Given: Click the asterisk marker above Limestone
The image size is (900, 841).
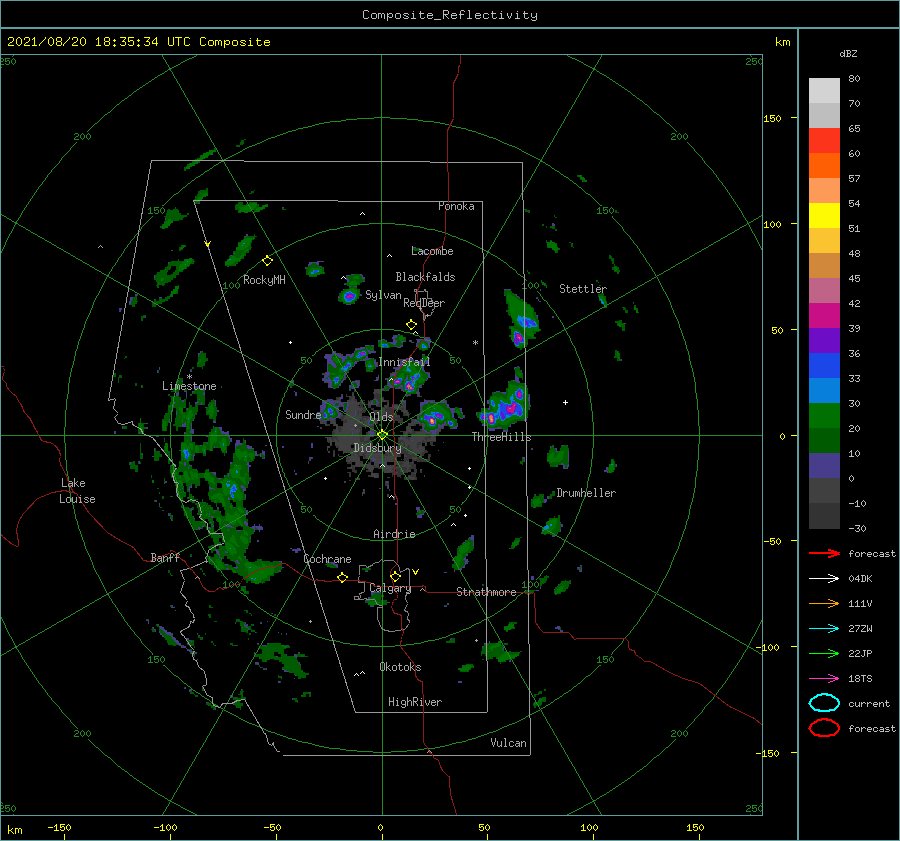Looking at the screenshot, I should [x=189, y=377].
